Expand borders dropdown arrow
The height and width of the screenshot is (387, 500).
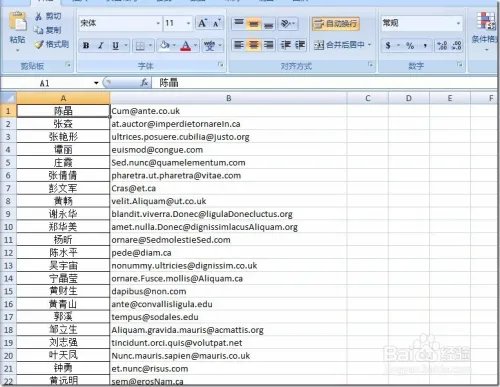point(150,45)
